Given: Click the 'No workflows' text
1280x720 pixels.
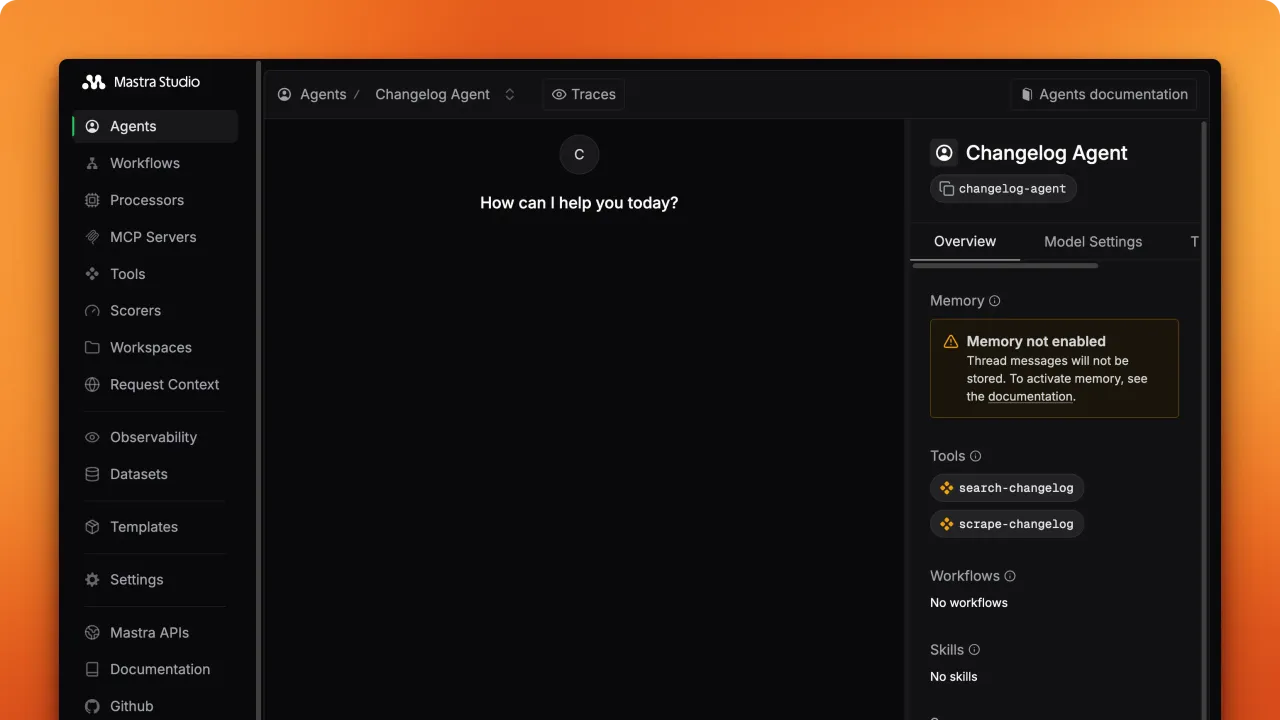Looking at the screenshot, I should 969,603.
